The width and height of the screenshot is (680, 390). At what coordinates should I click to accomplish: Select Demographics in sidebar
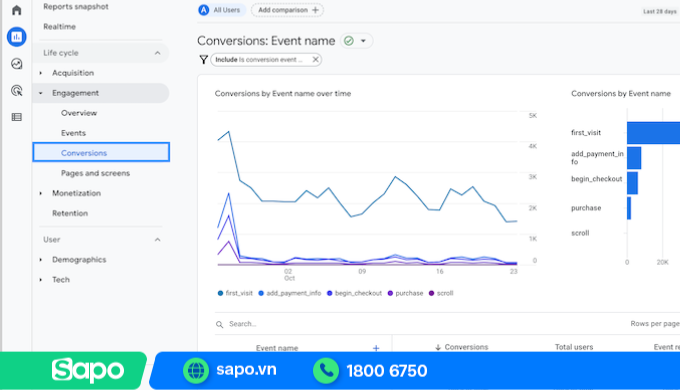pos(79,259)
